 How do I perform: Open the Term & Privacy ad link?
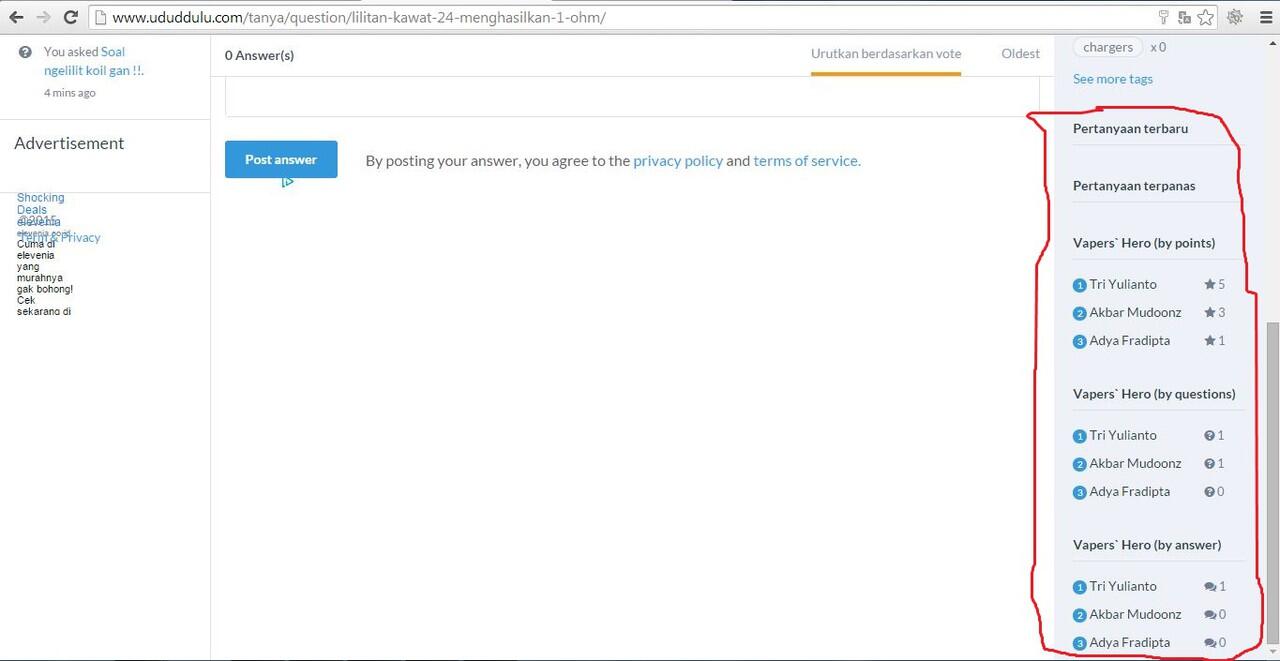coord(60,238)
